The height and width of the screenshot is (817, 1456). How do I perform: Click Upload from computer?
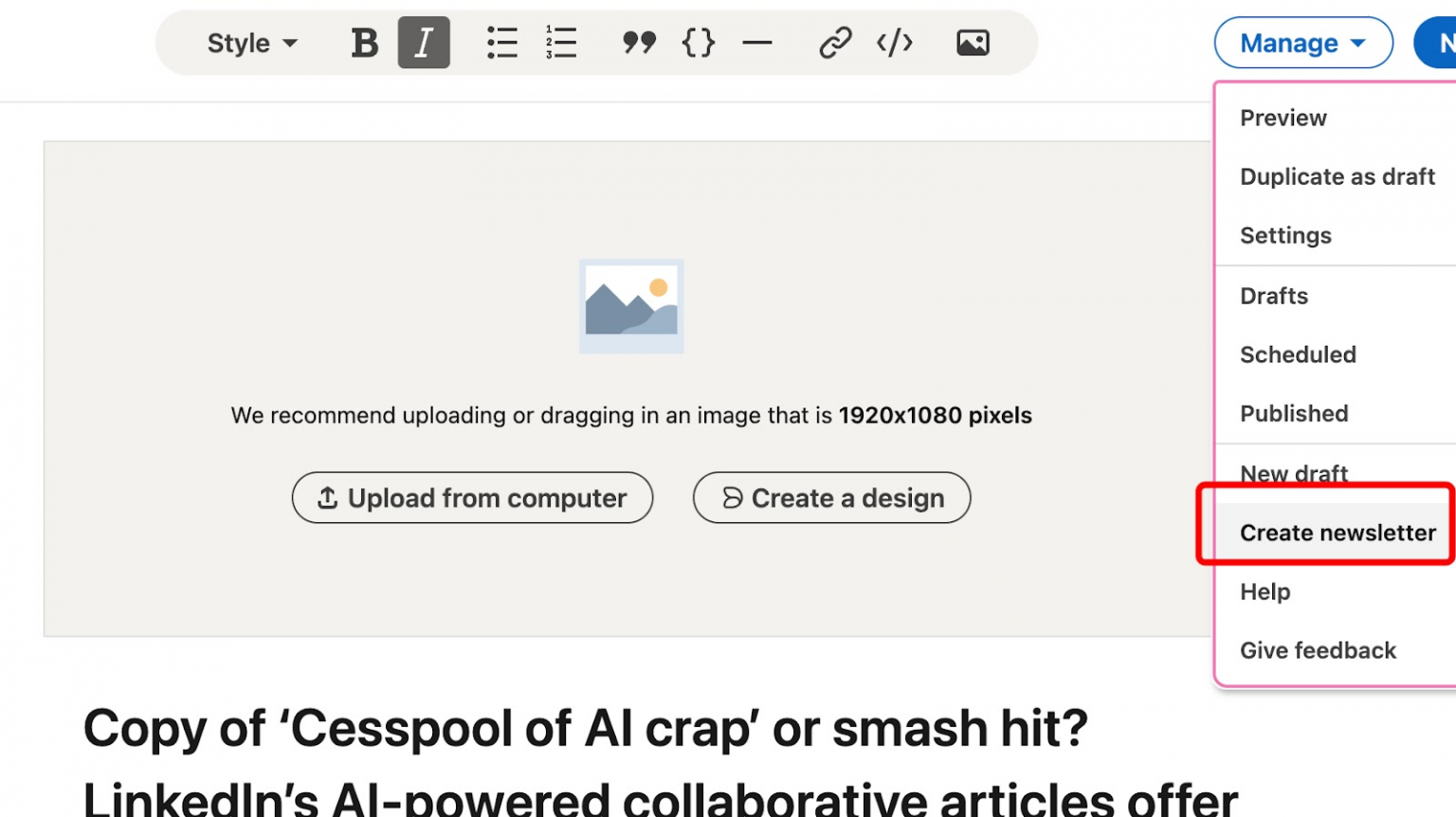(x=472, y=498)
